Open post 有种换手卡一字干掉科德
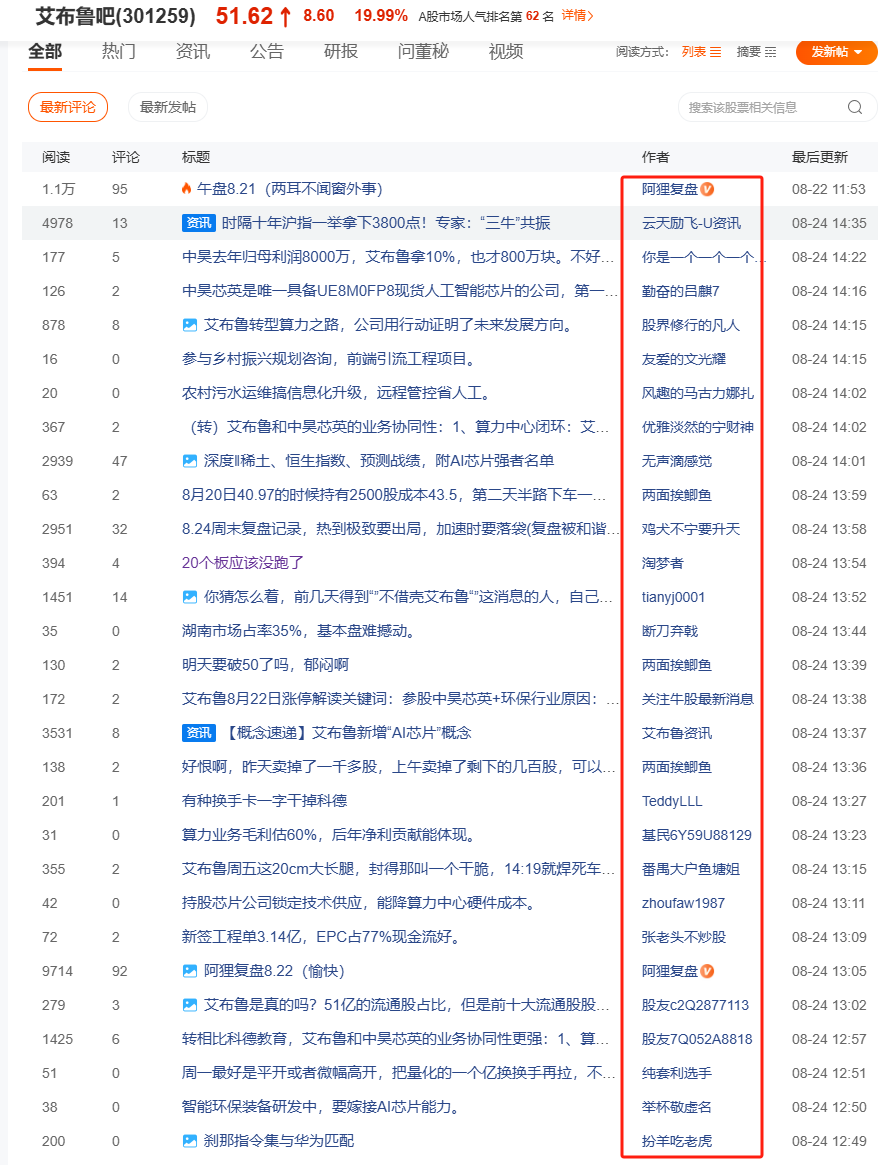 tap(264, 801)
